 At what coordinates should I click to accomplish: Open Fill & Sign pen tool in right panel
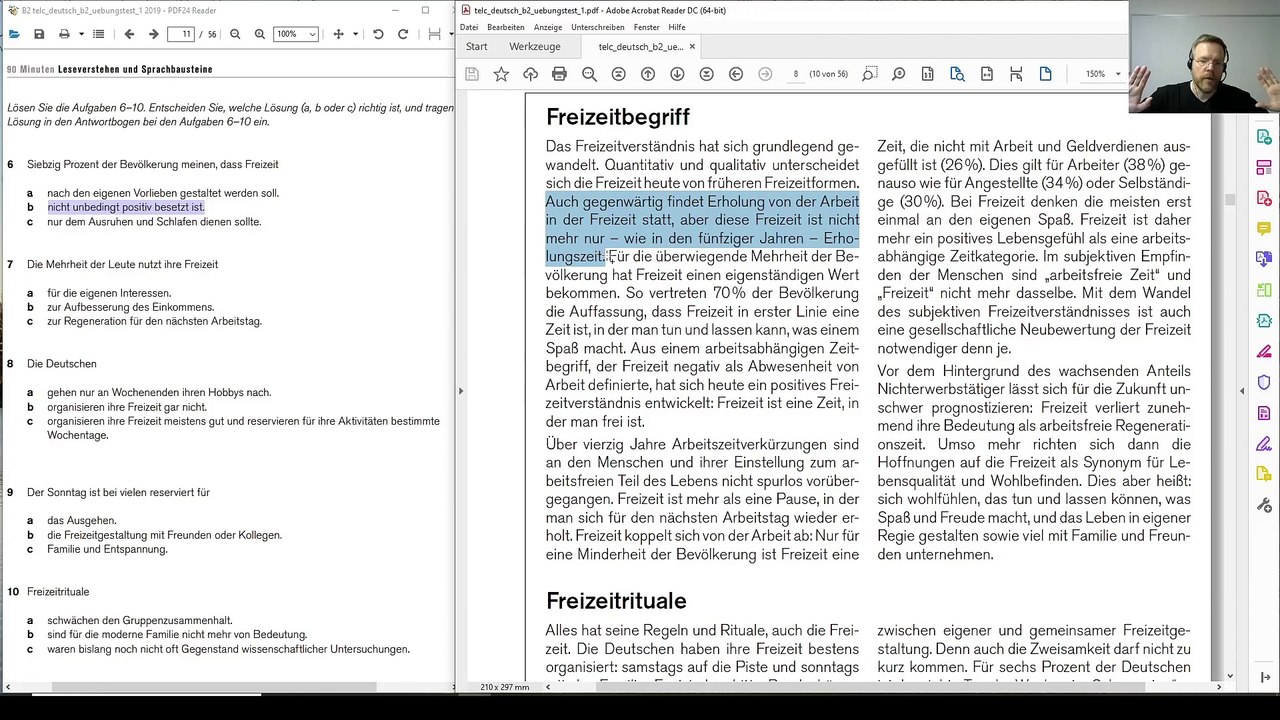(1264, 444)
